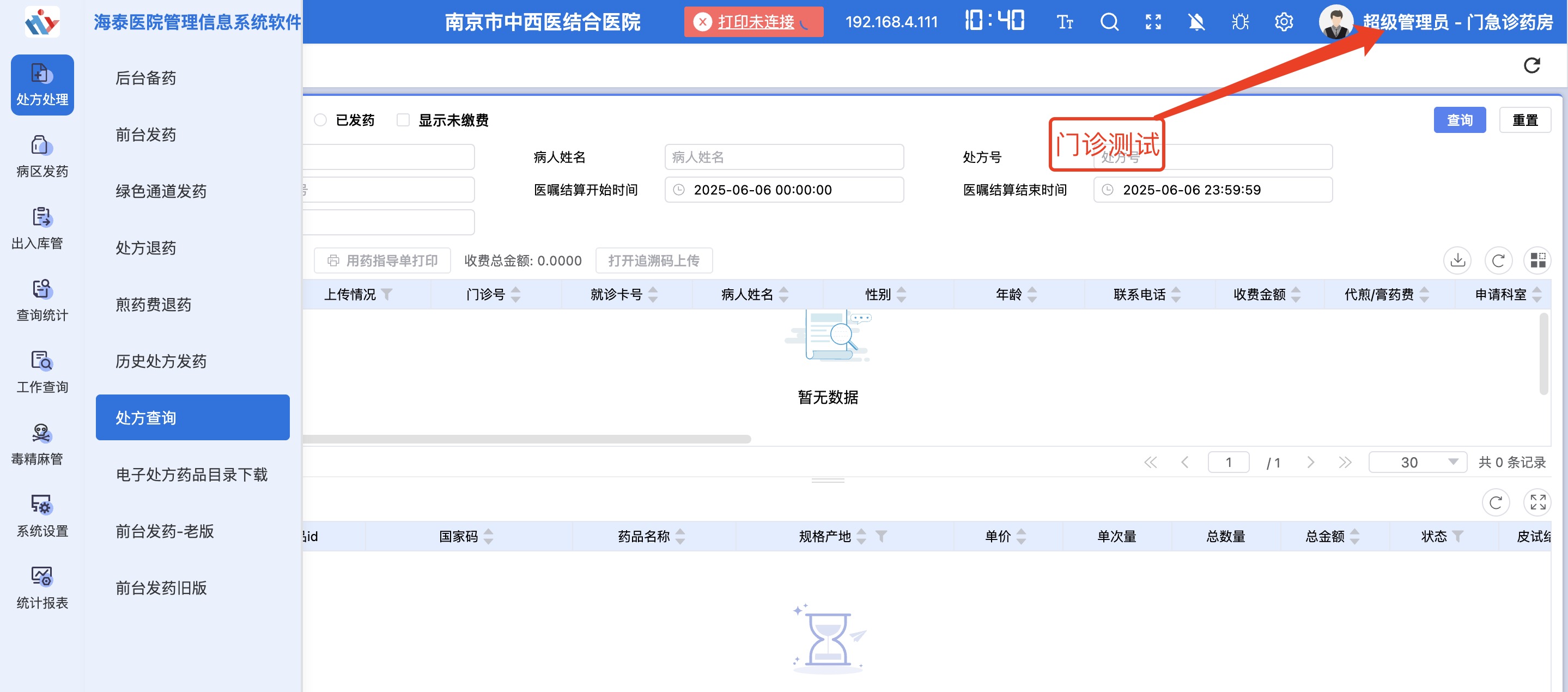Click the download icon above the result table
Viewport: 1568px width, 692px height.
tap(1458, 260)
